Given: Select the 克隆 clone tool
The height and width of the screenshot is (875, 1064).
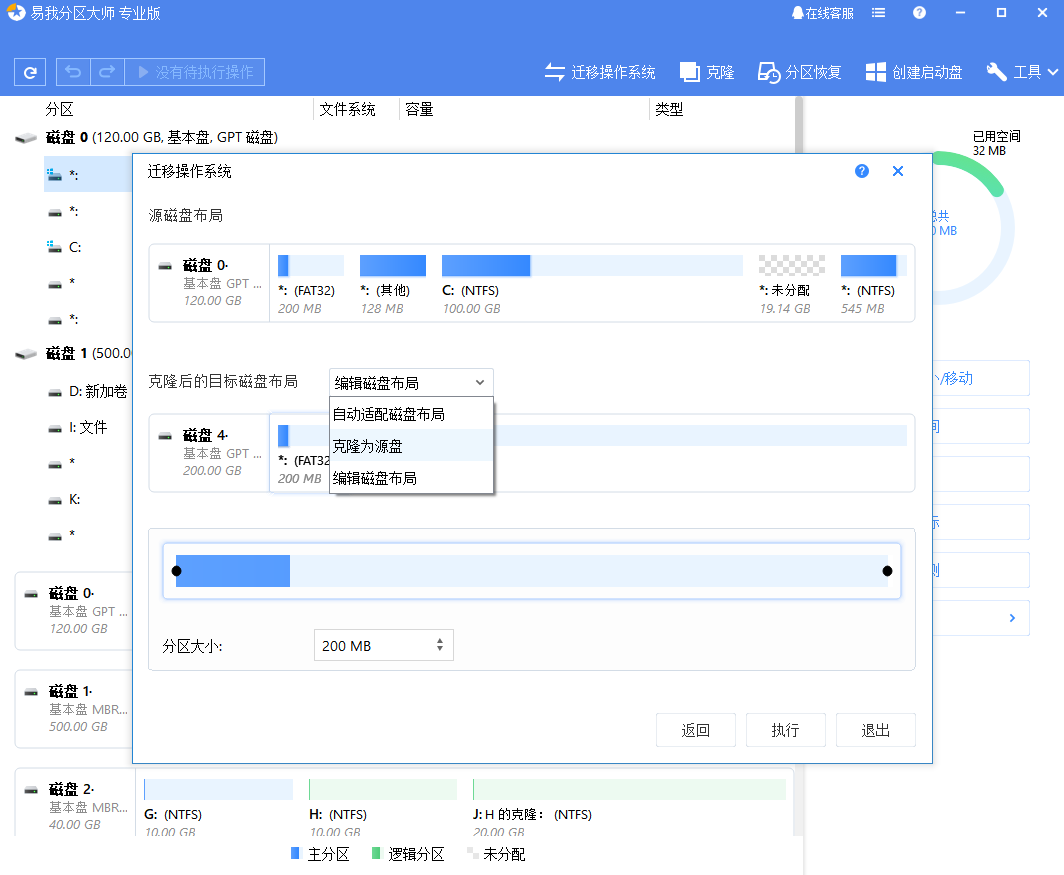Looking at the screenshot, I should coord(706,71).
